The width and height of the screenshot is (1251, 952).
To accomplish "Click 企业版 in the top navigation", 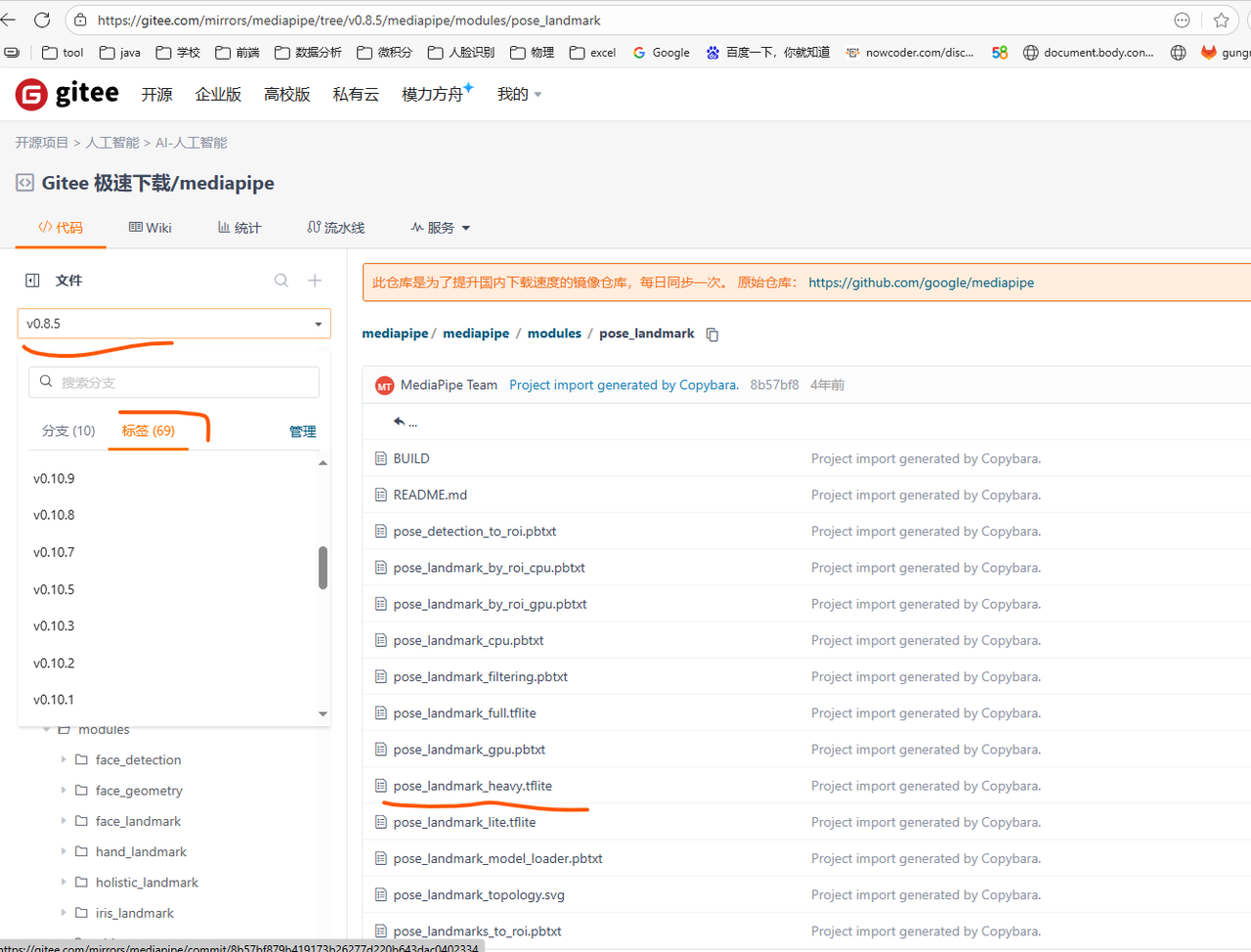I will click(218, 94).
